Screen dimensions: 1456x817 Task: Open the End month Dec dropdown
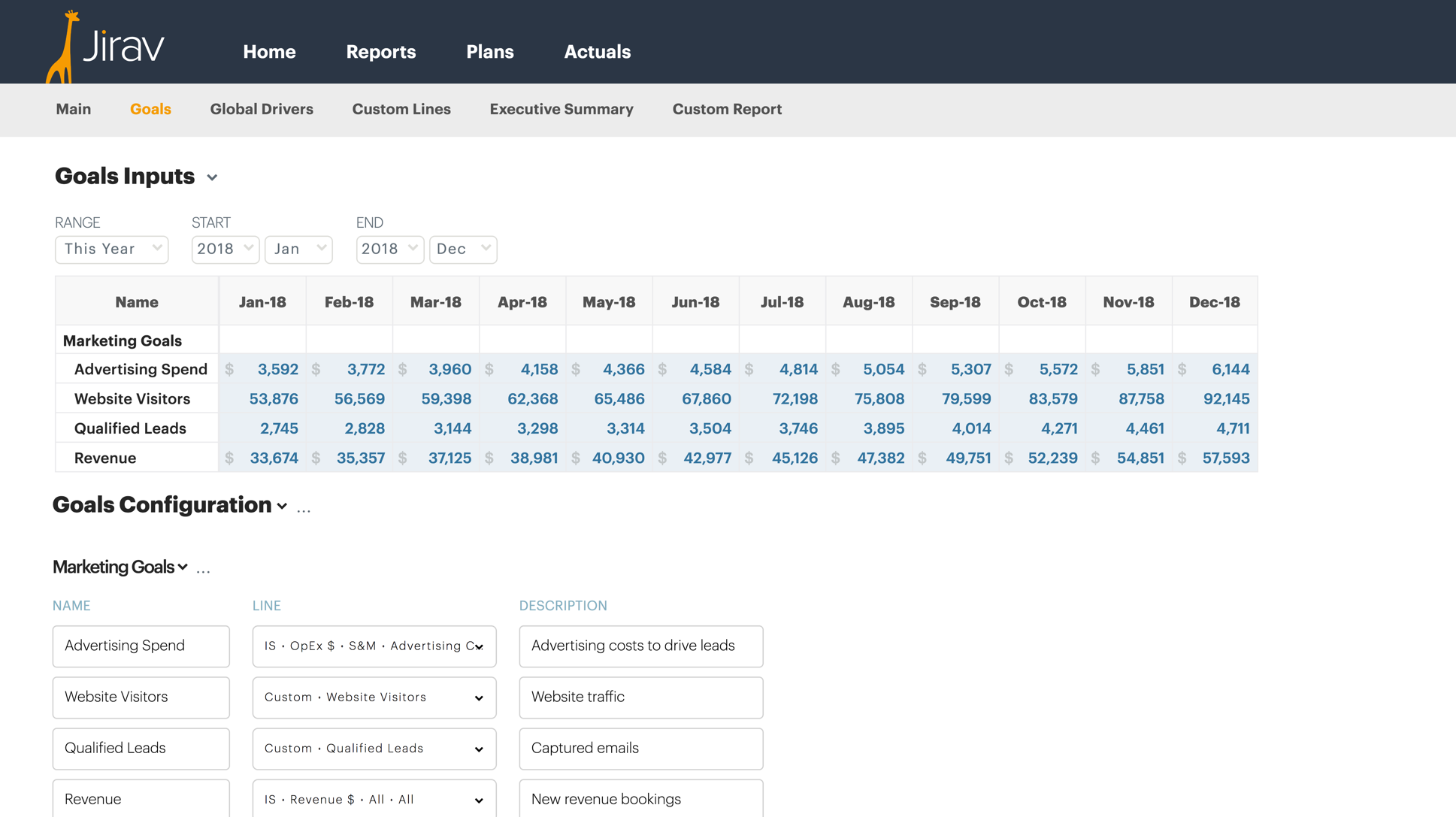pos(462,249)
